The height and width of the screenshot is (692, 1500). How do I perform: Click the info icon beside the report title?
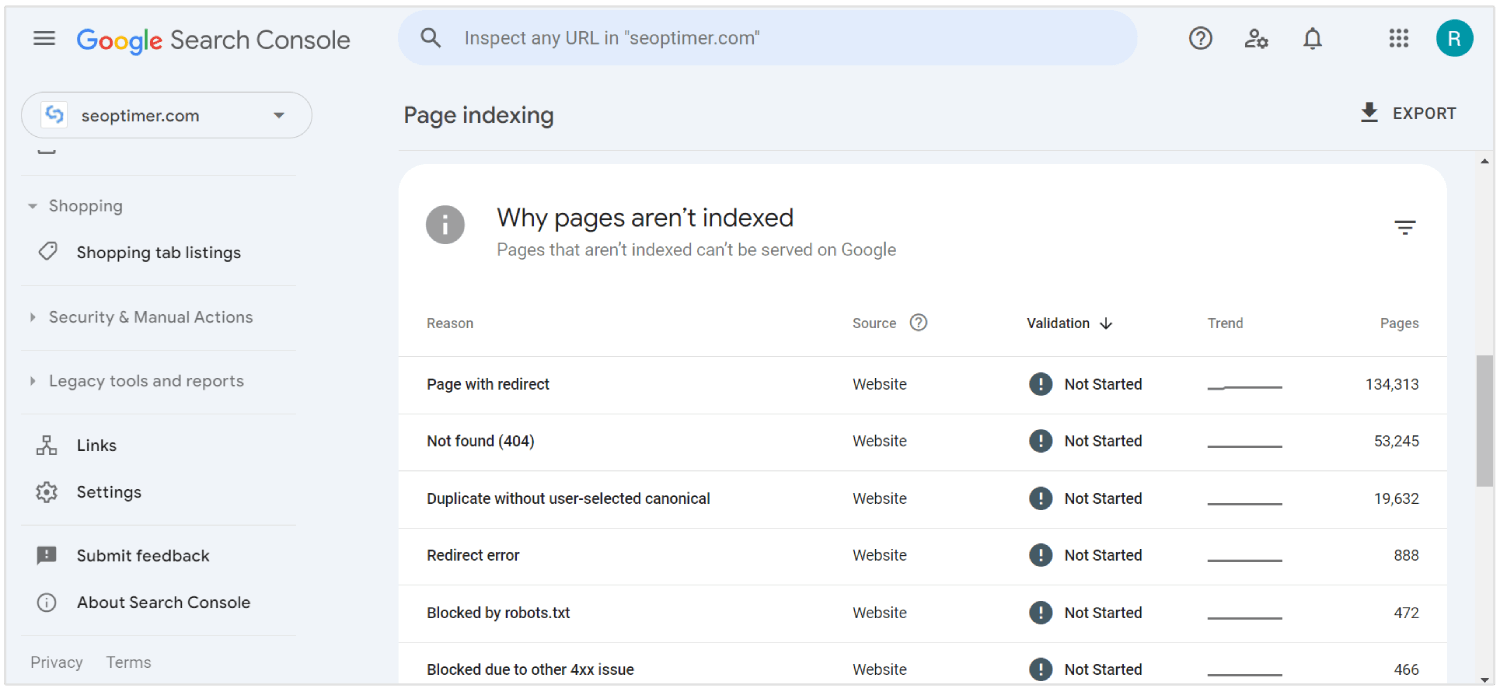point(445,224)
